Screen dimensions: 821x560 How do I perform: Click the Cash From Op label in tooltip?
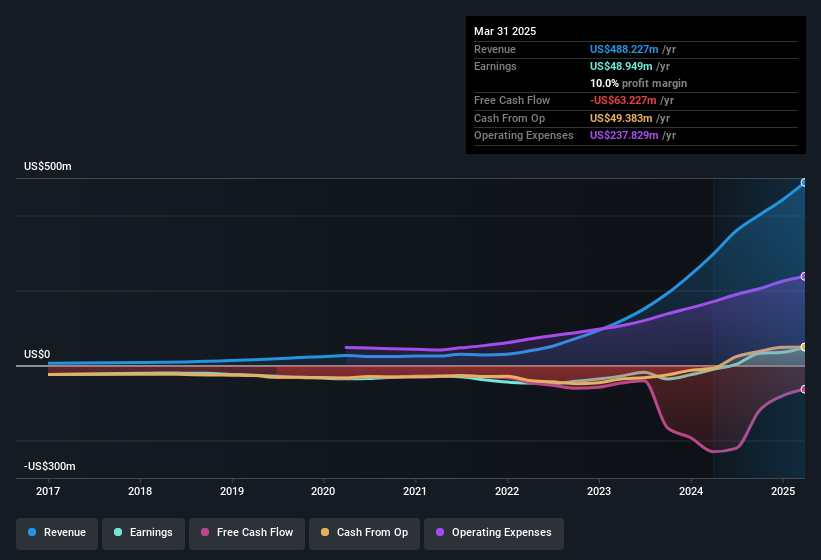click(x=509, y=118)
